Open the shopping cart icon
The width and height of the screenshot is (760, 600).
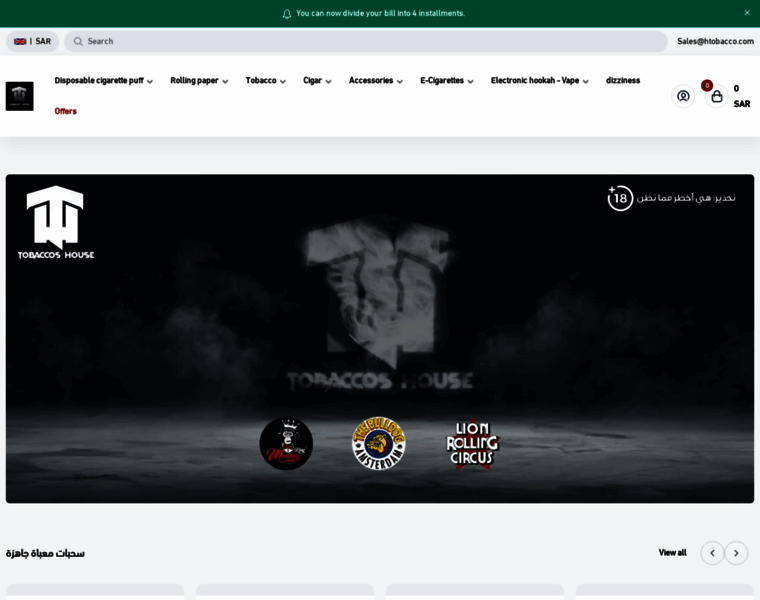pyautogui.click(x=716, y=96)
